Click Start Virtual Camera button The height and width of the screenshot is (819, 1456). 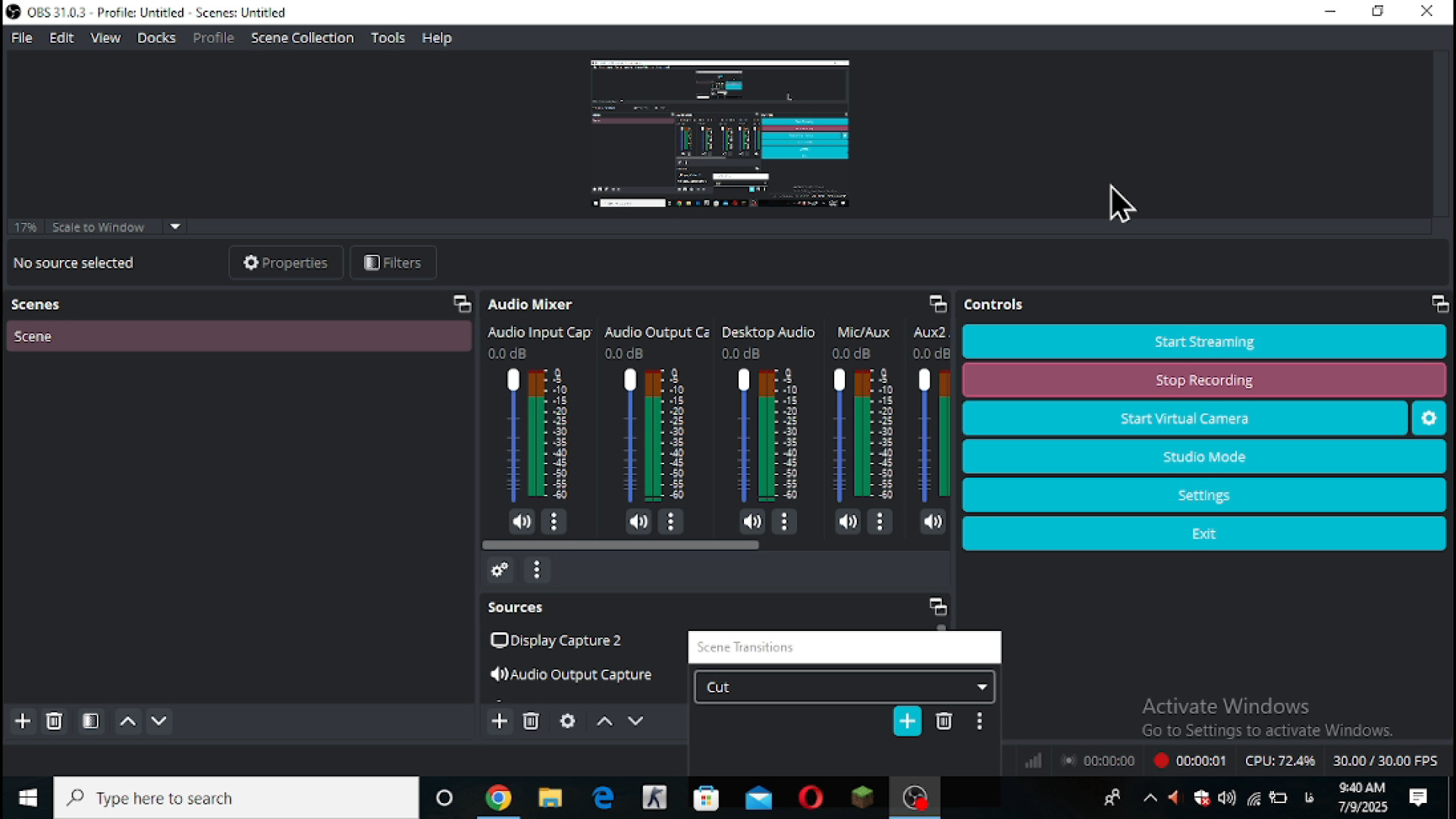[x=1185, y=419]
